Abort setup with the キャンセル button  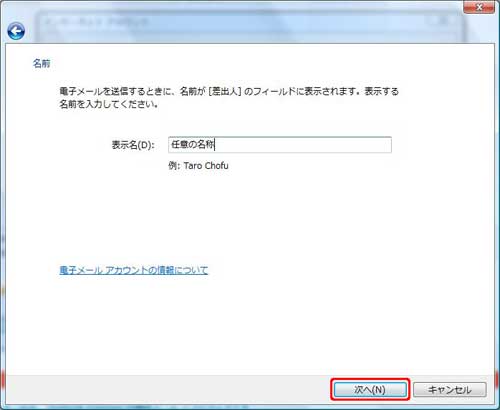pyautogui.click(x=450, y=389)
